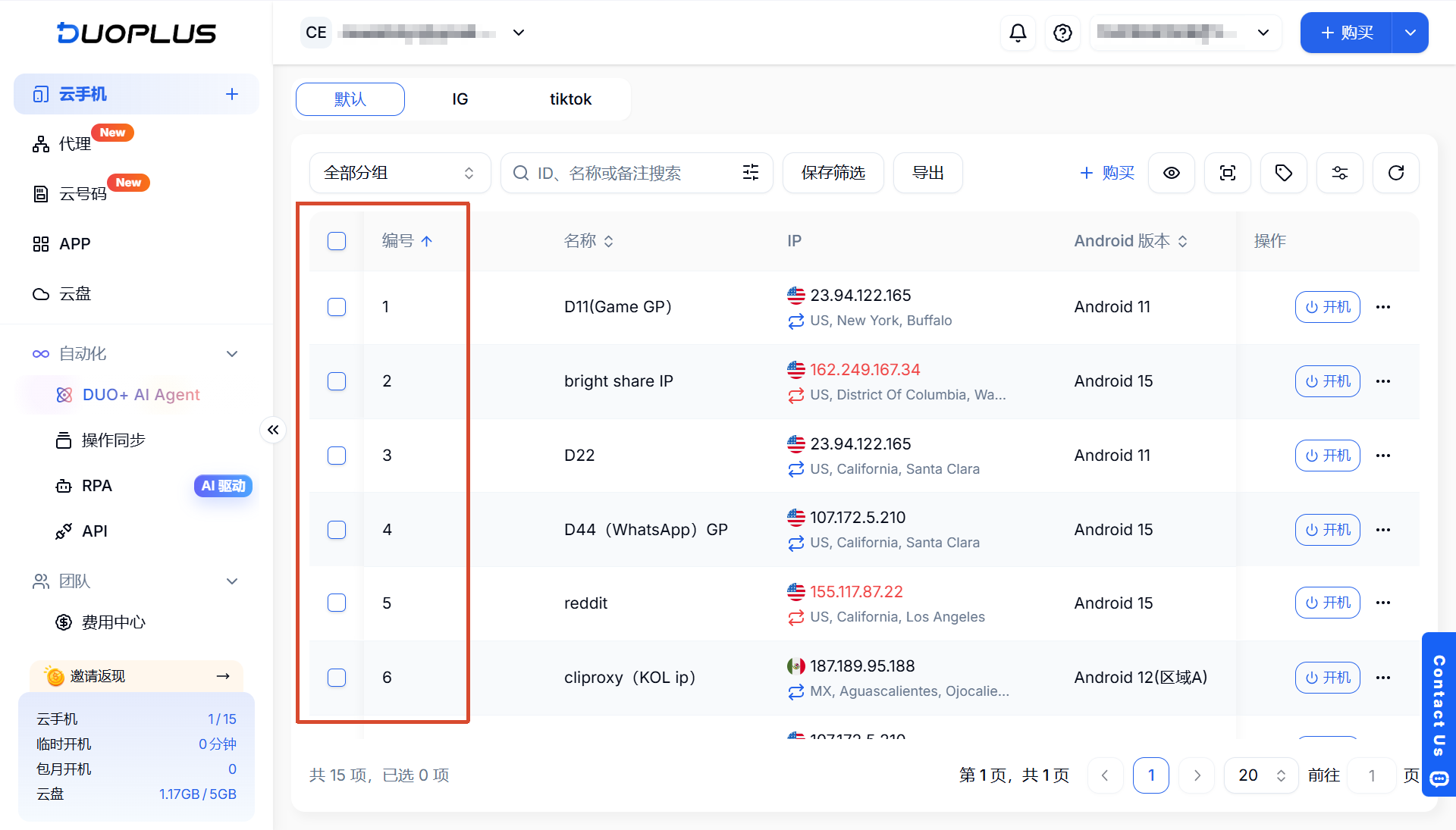The image size is (1456, 830).
Task: Check the box for row 6
Action: tap(337, 678)
